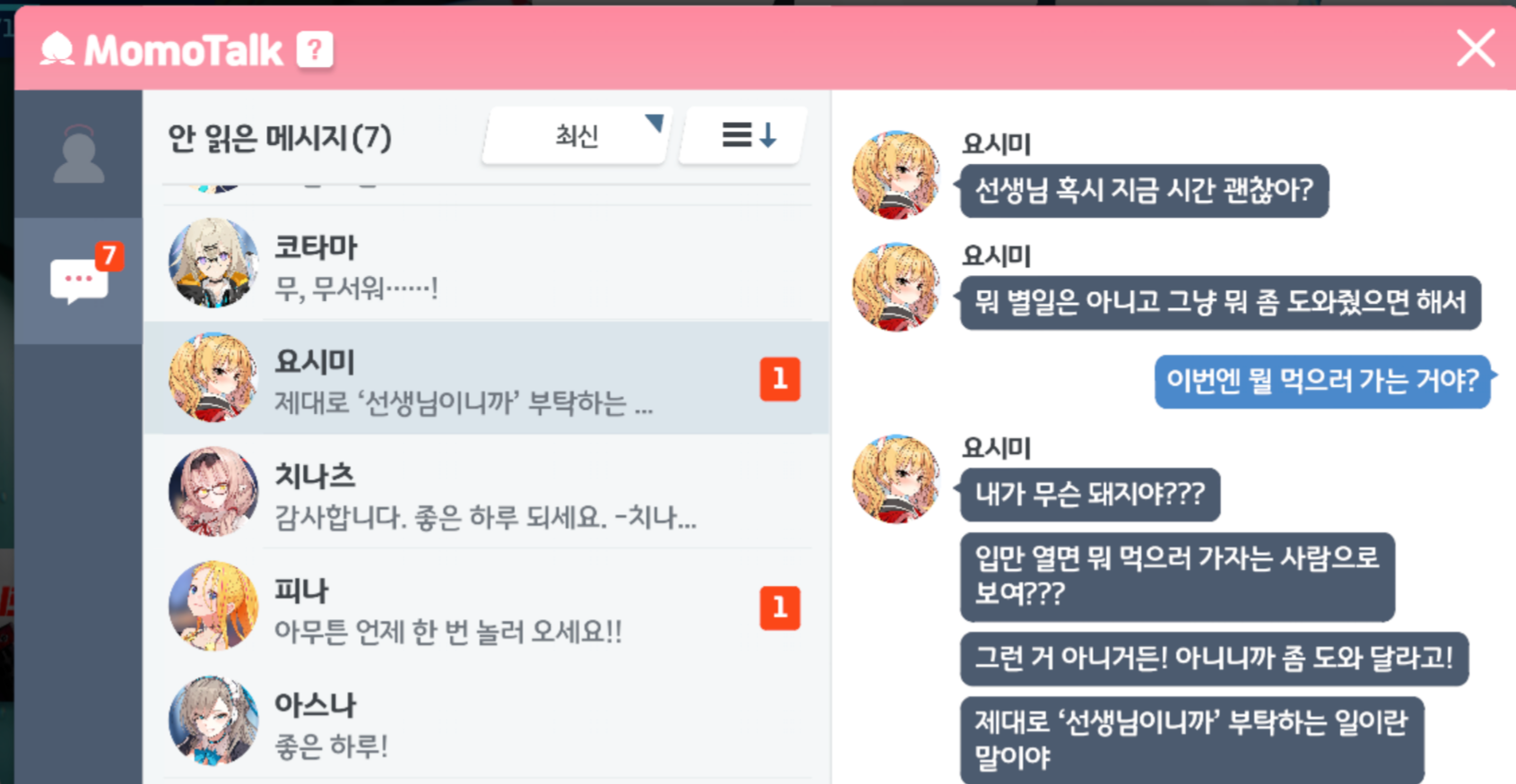Click 아스나's avatar portrait
The width and height of the screenshot is (1516, 784).
pos(213,720)
